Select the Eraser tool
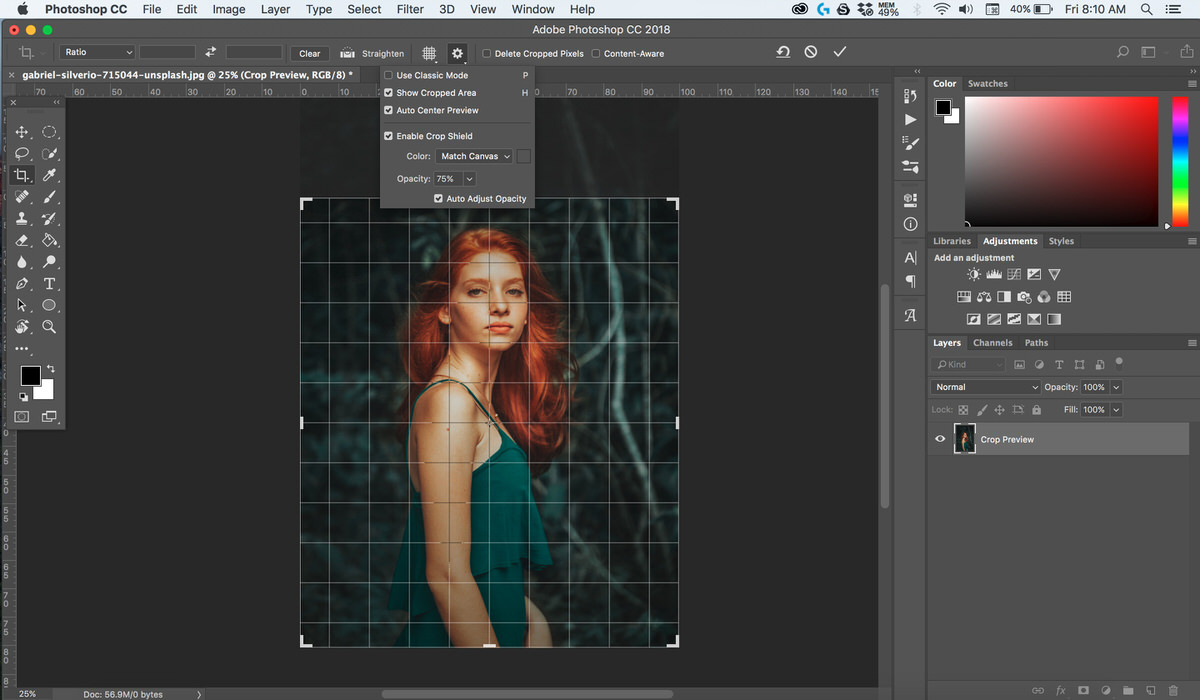 coord(22,241)
